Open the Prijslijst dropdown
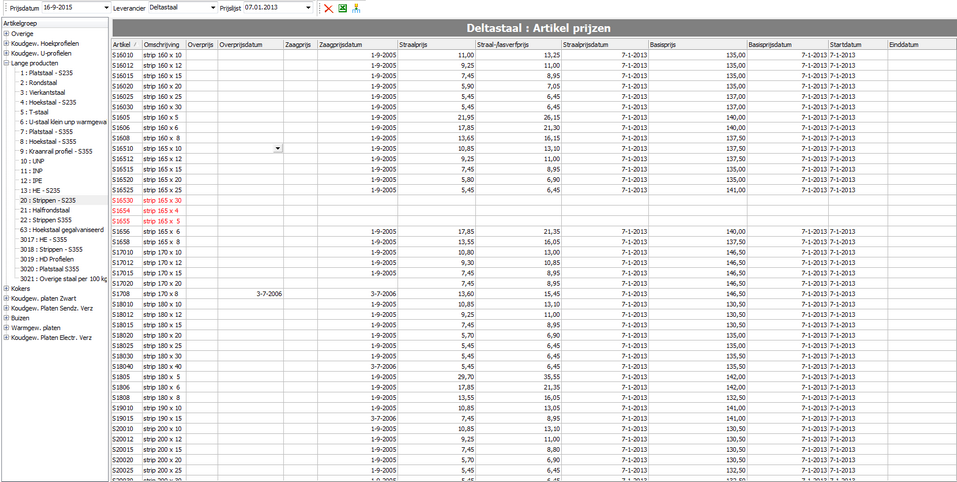This screenshot has height=482, width=957. tap(309, 8)
